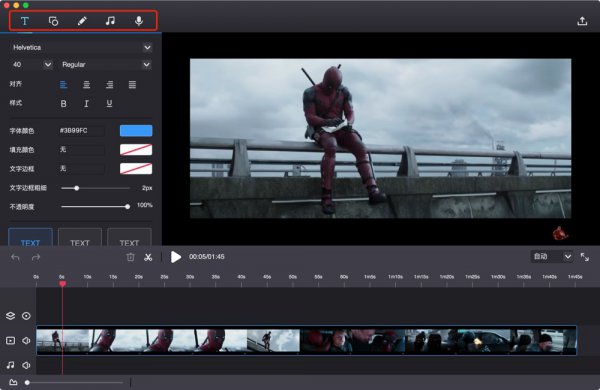Open the text border color swatch
The image size is (600, 390).
click(x=136, y=168)
